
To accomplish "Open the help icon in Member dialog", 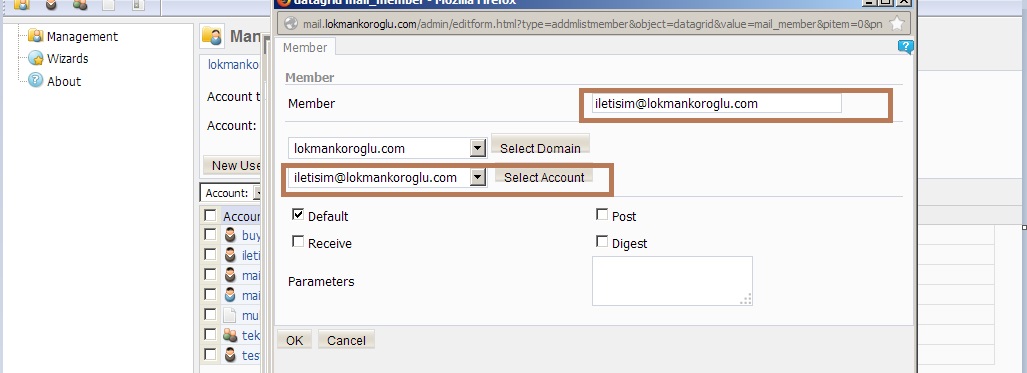I will (906, 47).
